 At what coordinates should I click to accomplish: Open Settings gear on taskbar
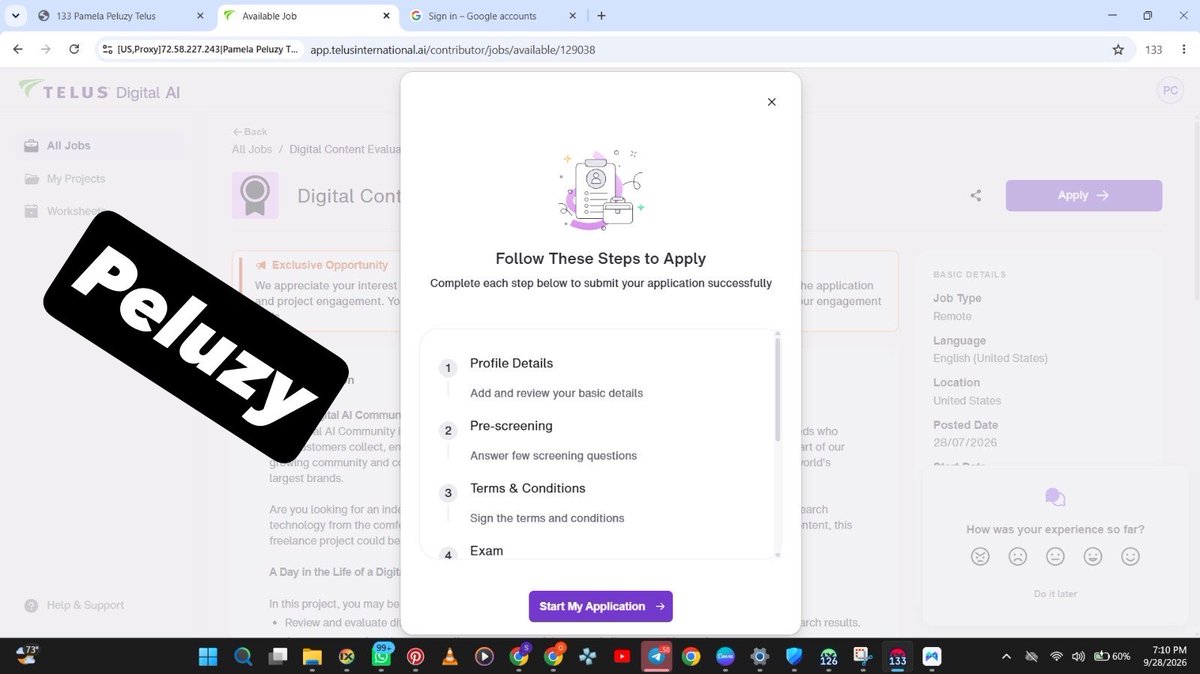pyautogui.click(x=760, y=657)
